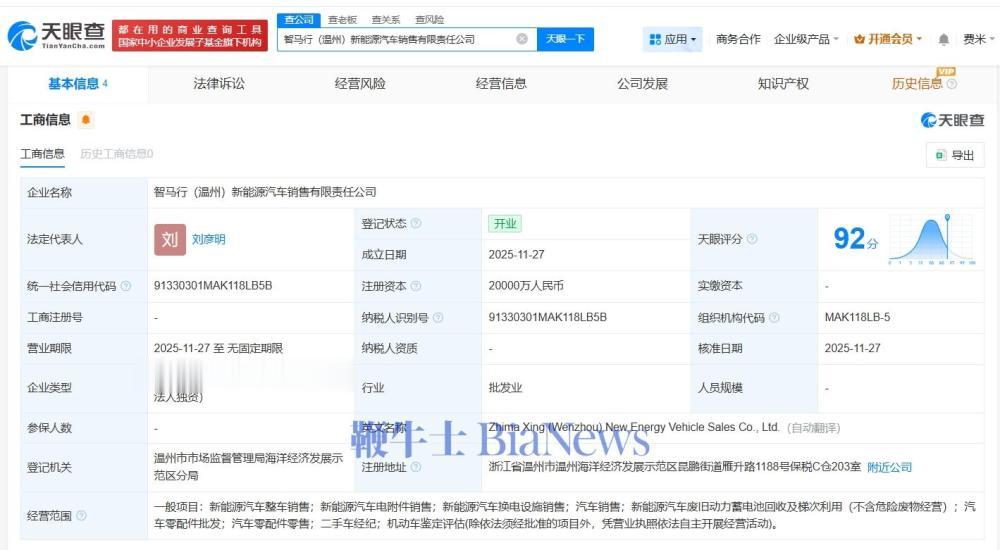The image size is (1000, 550).
Task: Click the red promotional banner in header
Action: (x=189, y=36)
